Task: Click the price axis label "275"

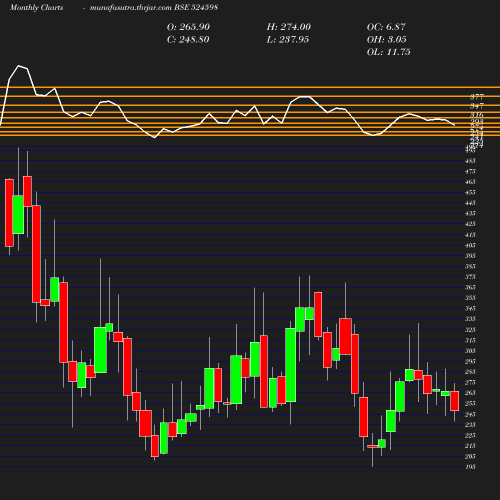Action: 470,382
